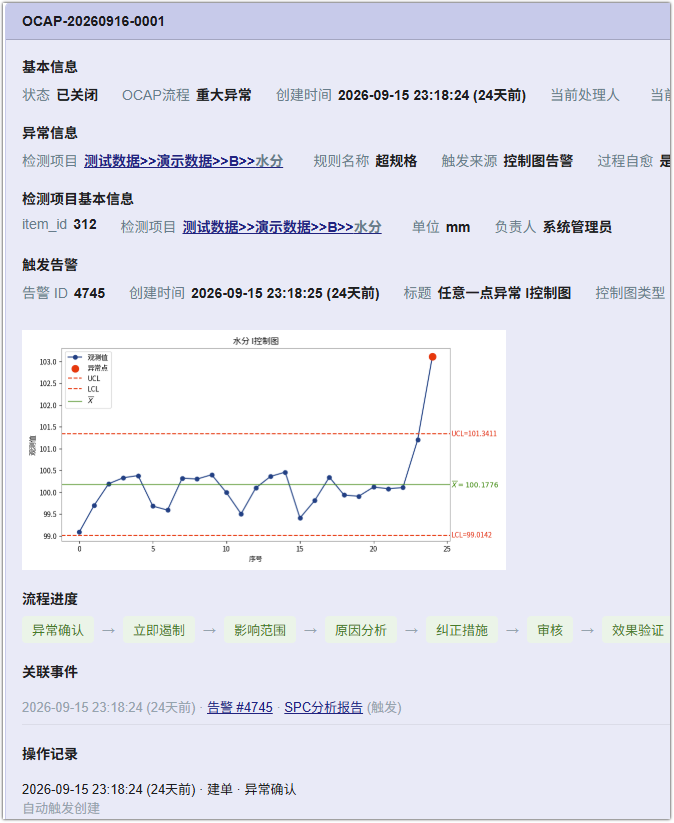The image size is (674, 823).
Task: Click the 观测值 legend entry in the chart
Action: 88,357
